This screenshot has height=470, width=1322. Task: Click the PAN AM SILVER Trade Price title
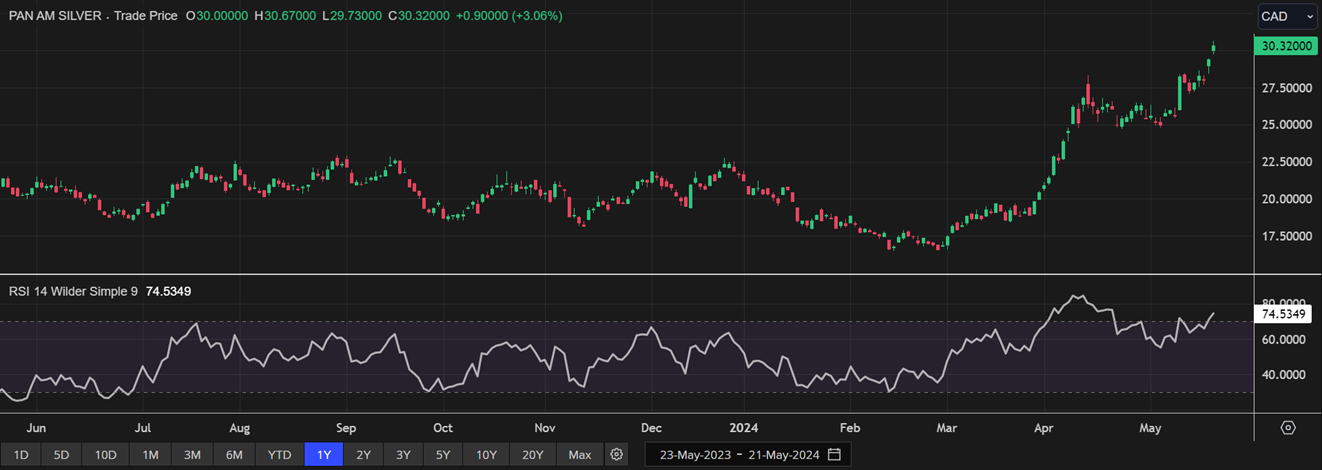(x=93, y=16)
